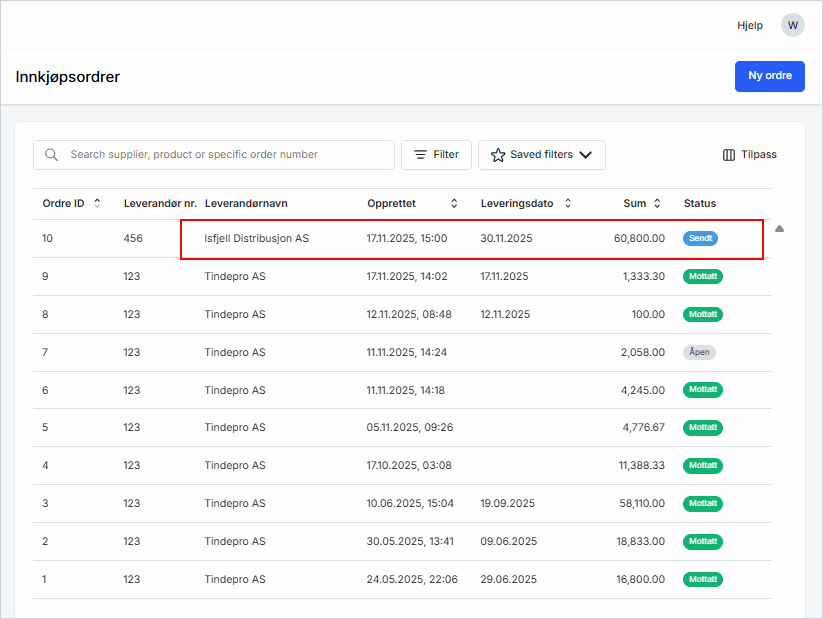823x619 pixels.
Task: Open the Isfjell Distribusjon AS order row
Action: [256, 239]
